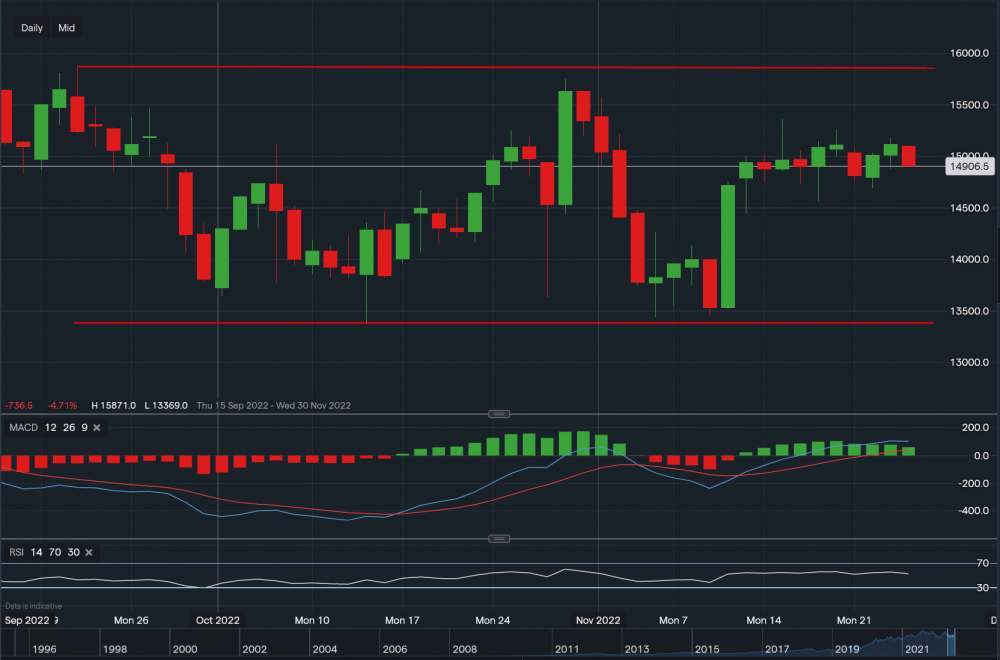Screen dimensions: 1000x660
Task: Open the Mid price type selector
Action: click(x=66, y=28)
